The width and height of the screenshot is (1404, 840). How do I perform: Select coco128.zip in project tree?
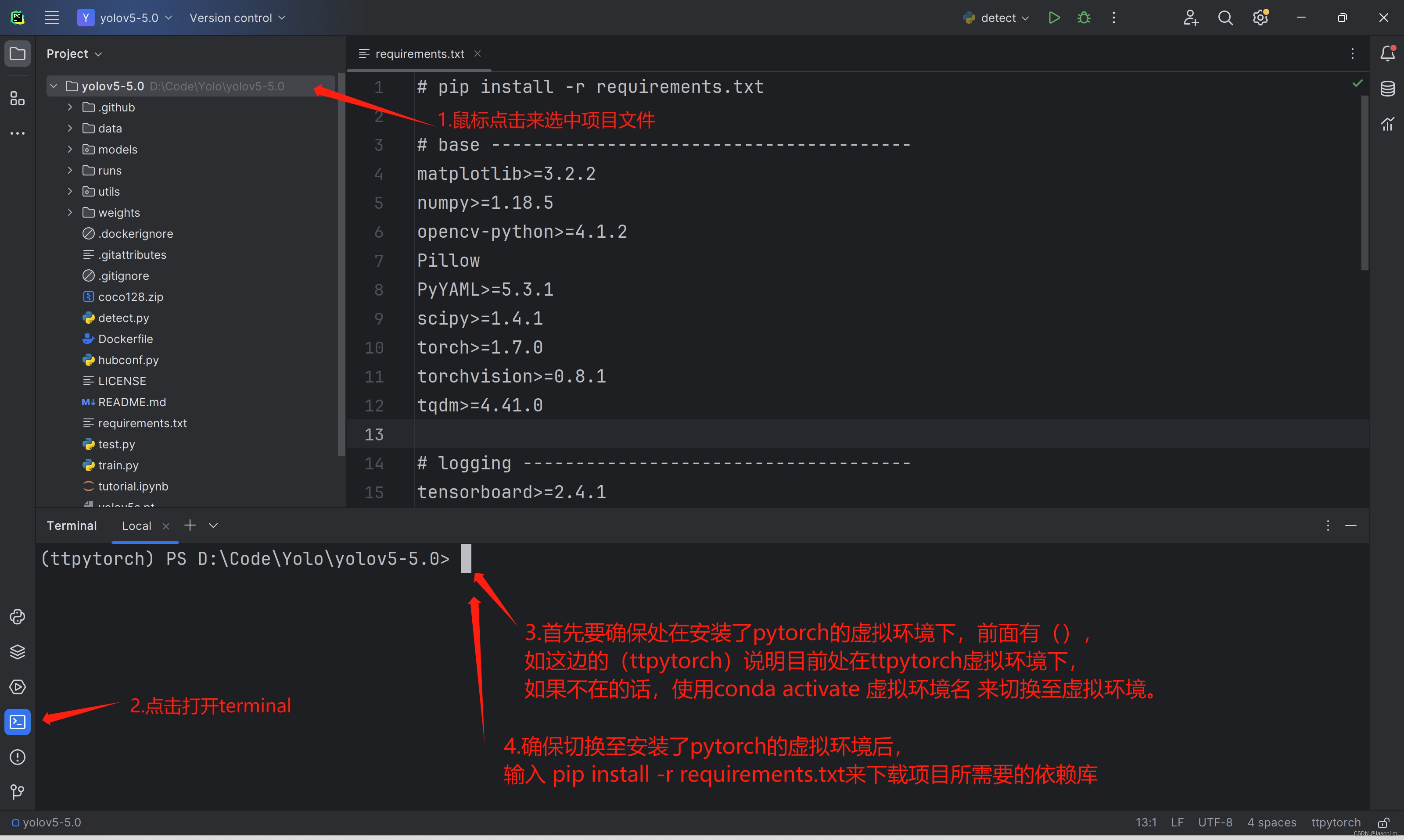pos(130,297)
